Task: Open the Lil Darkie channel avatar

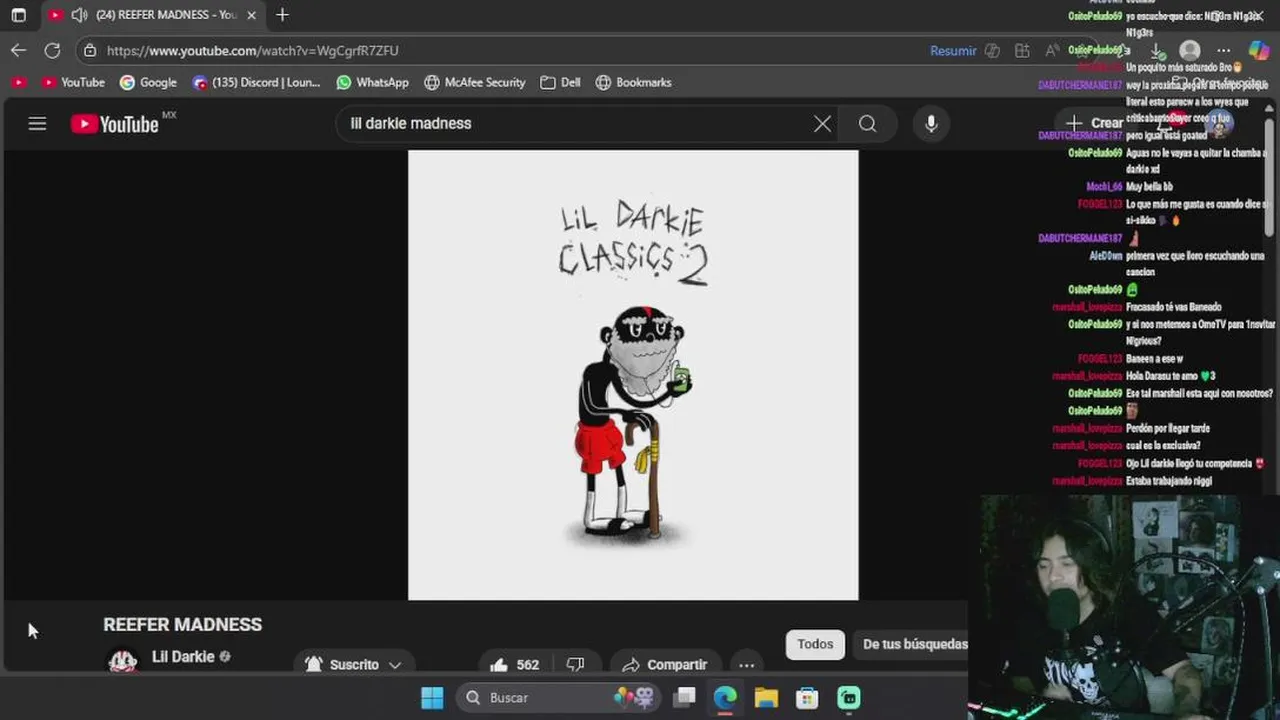Action: tap(122, 661)
